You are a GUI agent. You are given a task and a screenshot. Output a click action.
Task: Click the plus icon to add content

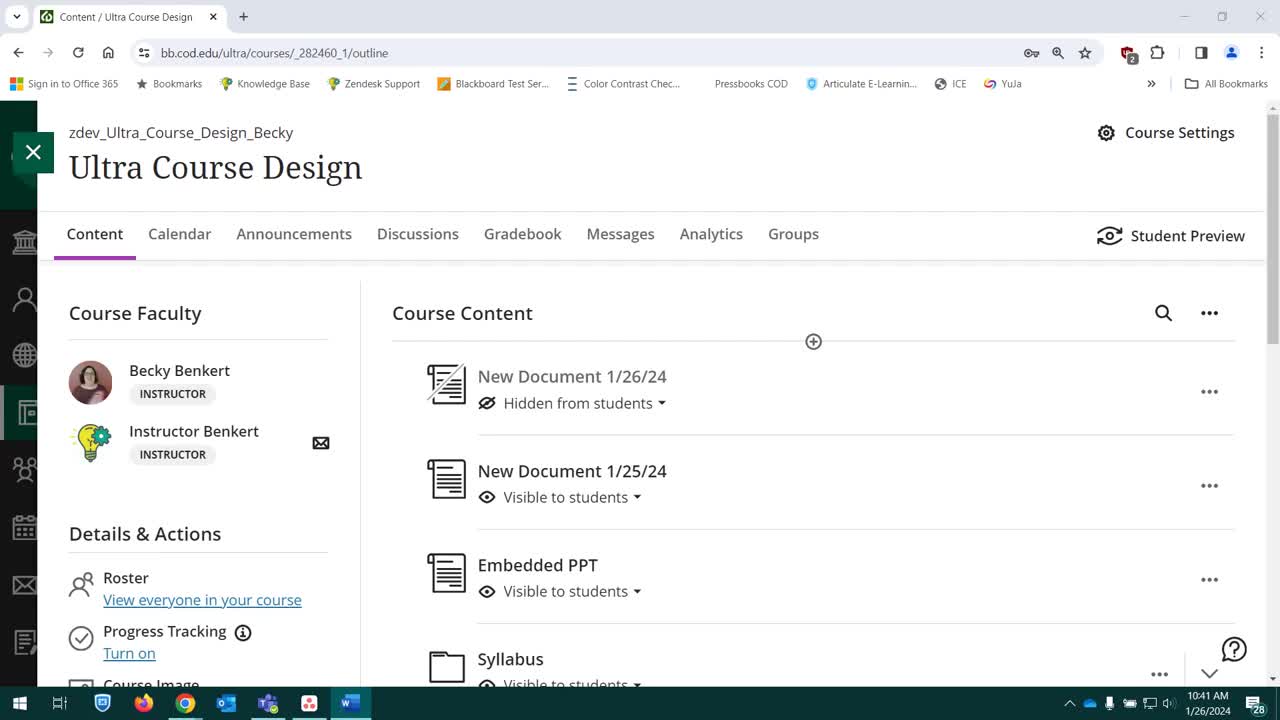pos(813,342)
